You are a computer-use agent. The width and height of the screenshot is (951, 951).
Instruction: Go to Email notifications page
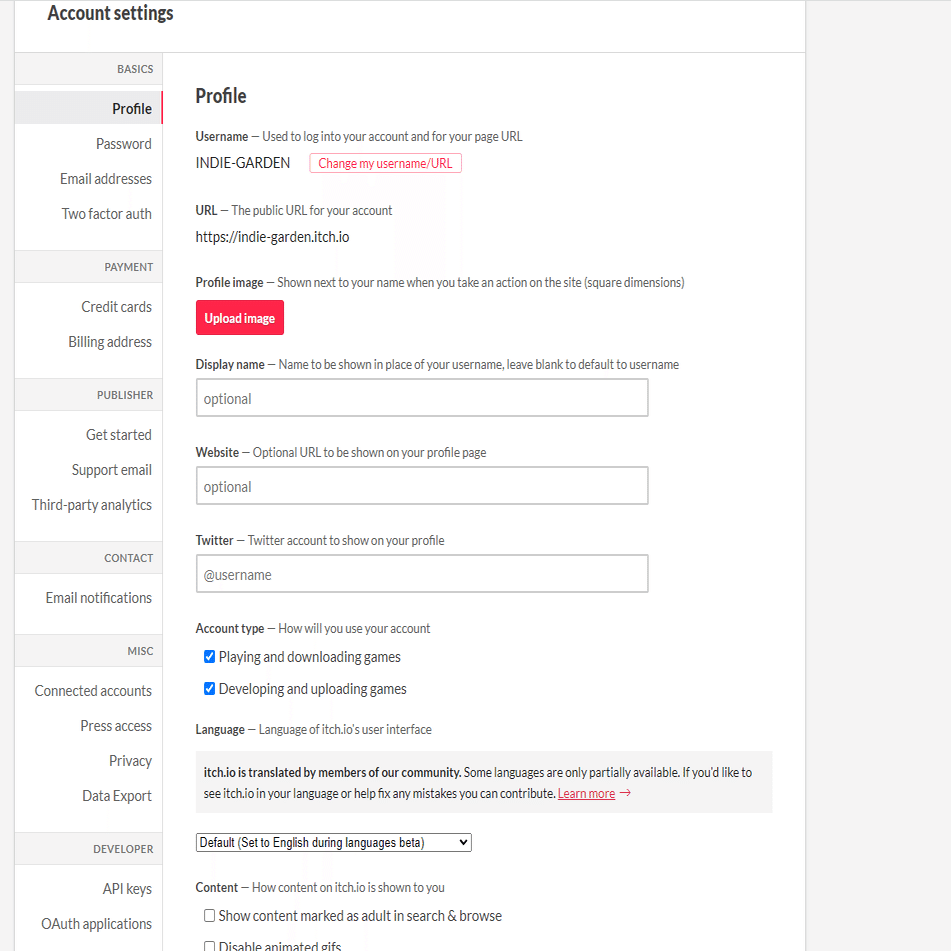coord(99,598)
